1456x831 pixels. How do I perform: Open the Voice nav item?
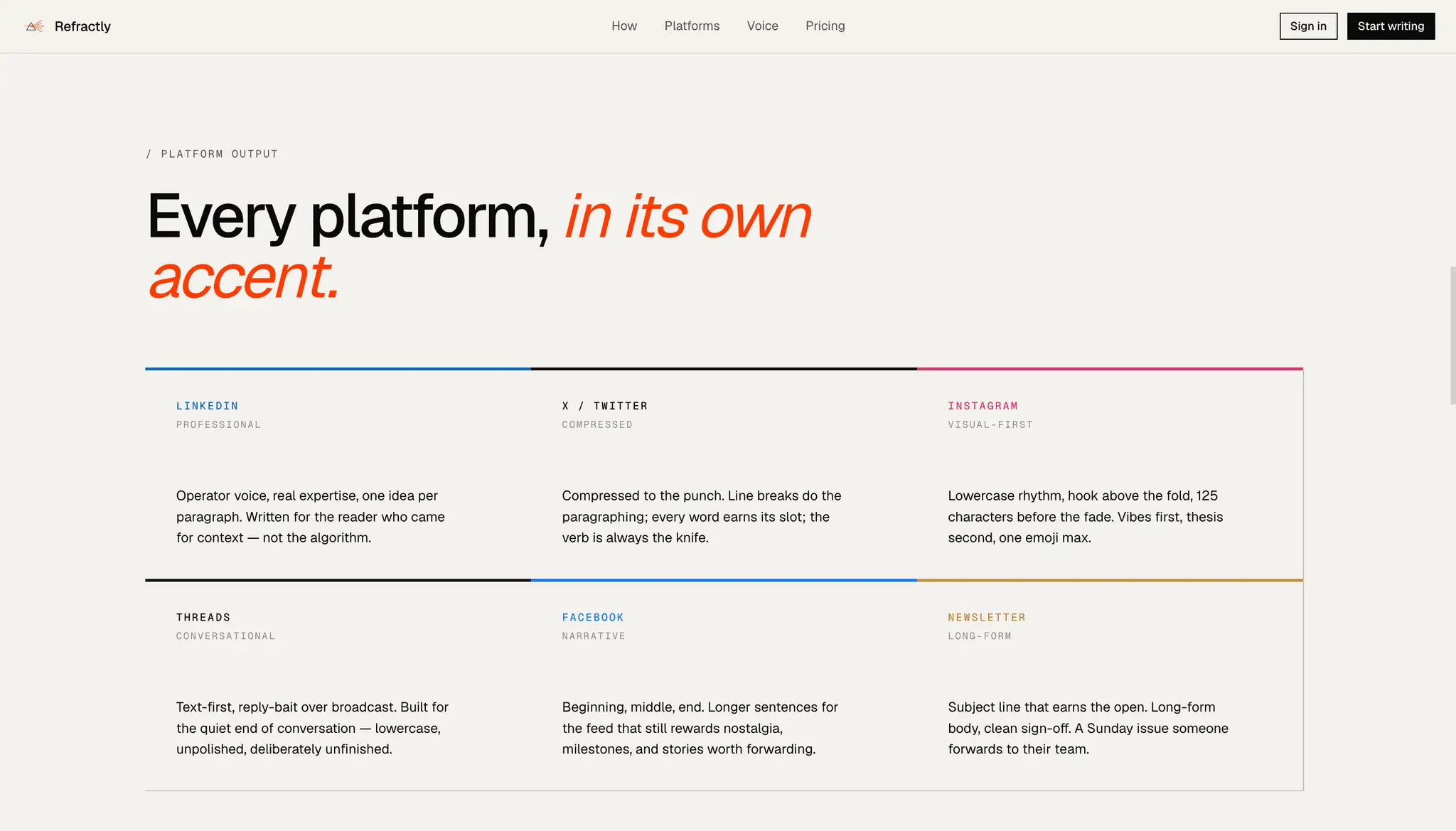tap(762, 26)
